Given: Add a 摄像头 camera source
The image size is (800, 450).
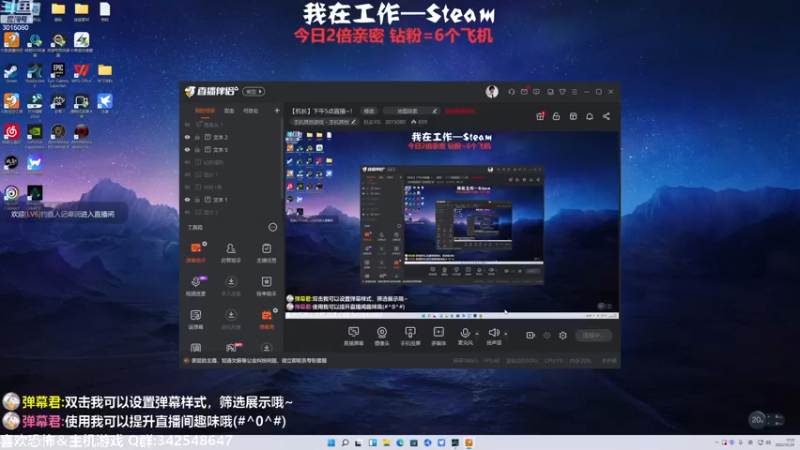Looking at the screenshot, I should tap(382, 336).
